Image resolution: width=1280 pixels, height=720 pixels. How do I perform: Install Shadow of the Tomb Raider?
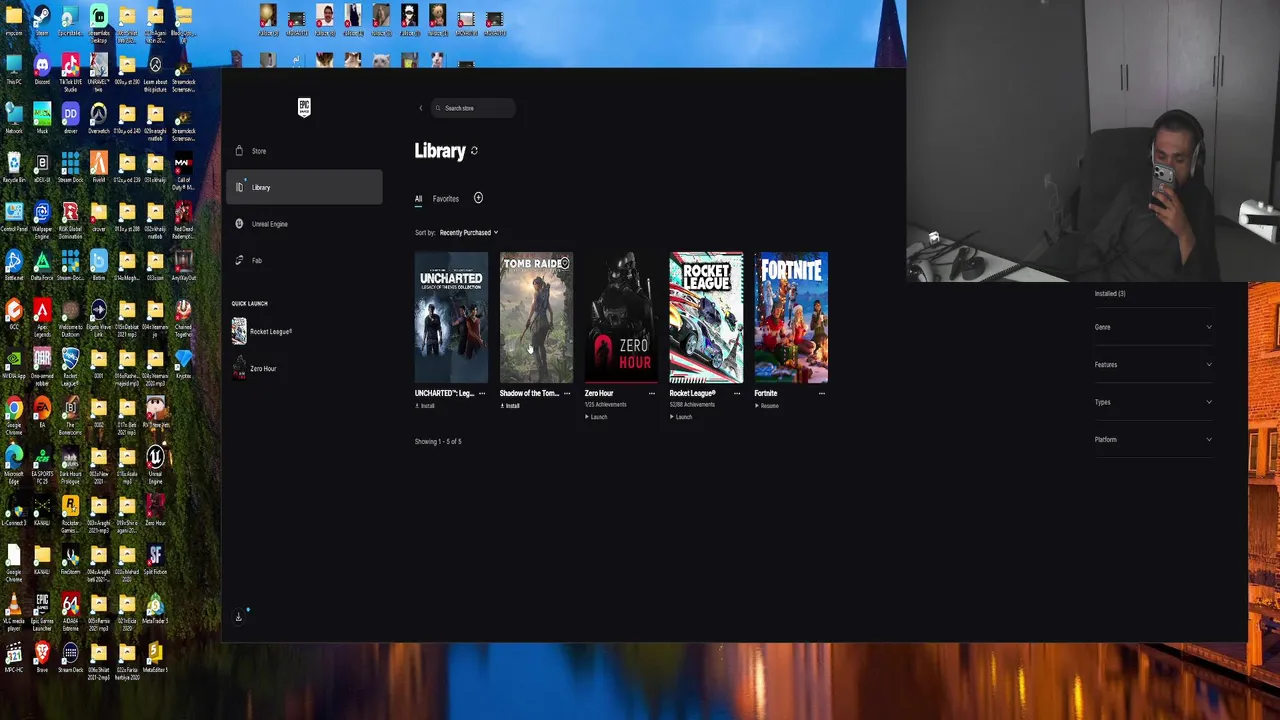510,406
